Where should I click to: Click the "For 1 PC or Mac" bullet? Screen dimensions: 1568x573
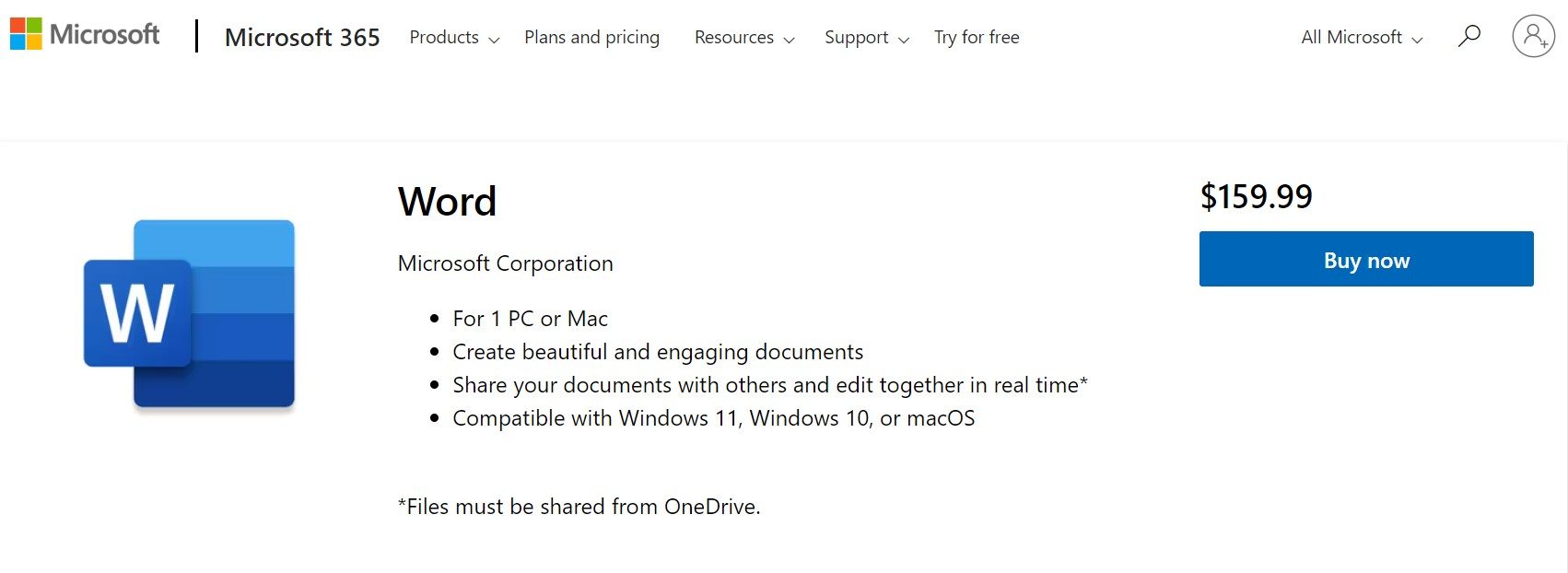(x=530, y=319)
